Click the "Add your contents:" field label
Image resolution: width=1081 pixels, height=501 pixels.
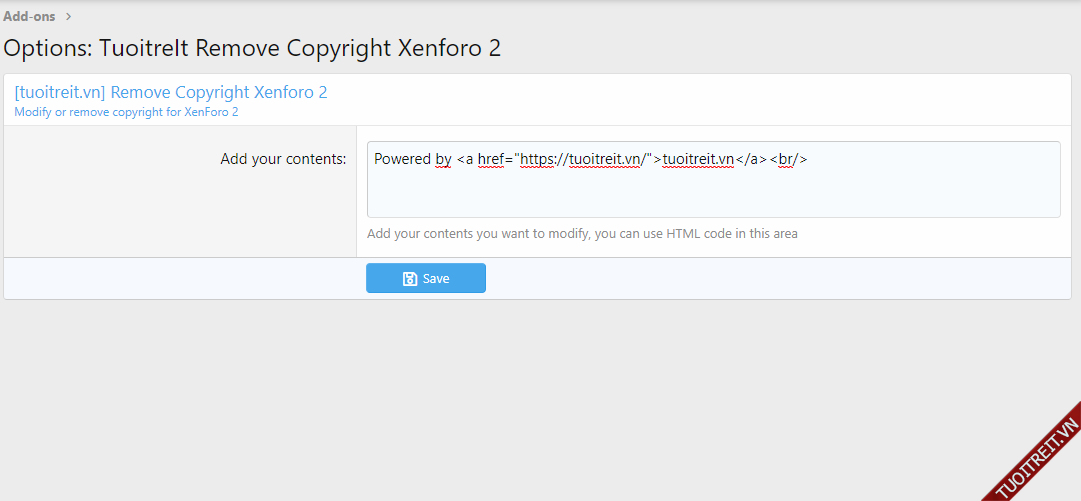coord(283,159)
